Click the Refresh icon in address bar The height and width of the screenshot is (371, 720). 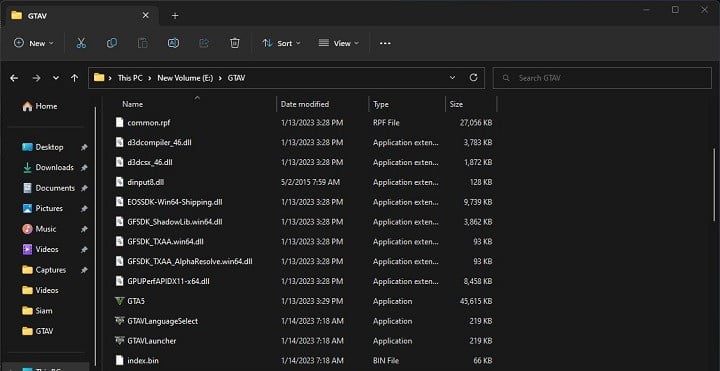click(x=473, y=78)
